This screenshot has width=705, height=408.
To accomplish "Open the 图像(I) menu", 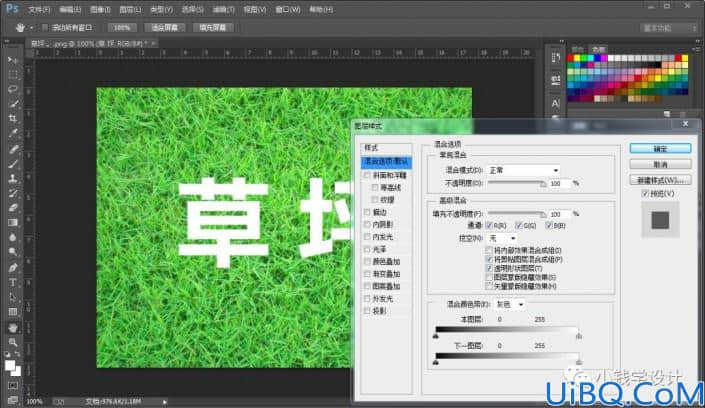I will (100, 9).
